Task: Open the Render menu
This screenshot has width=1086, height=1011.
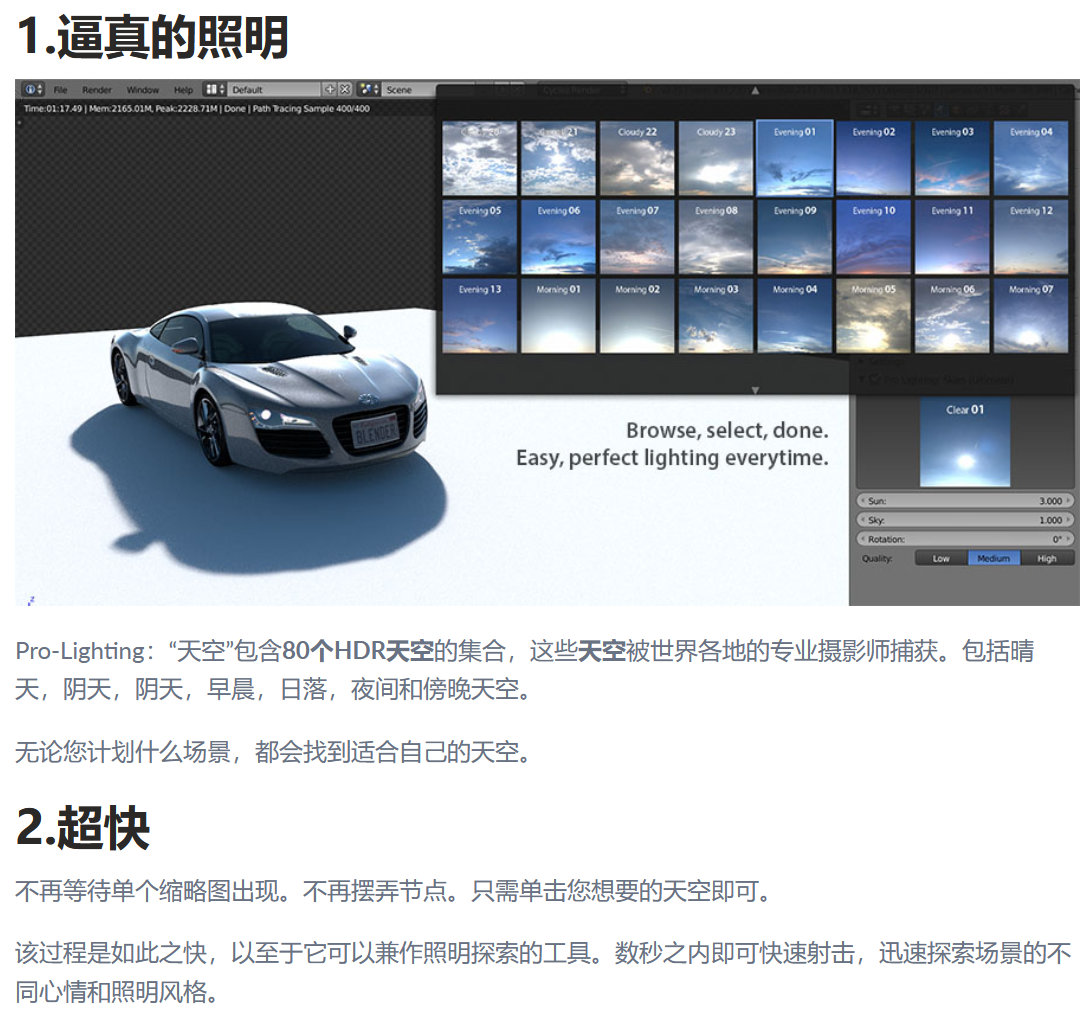Action: pos(97,90)
